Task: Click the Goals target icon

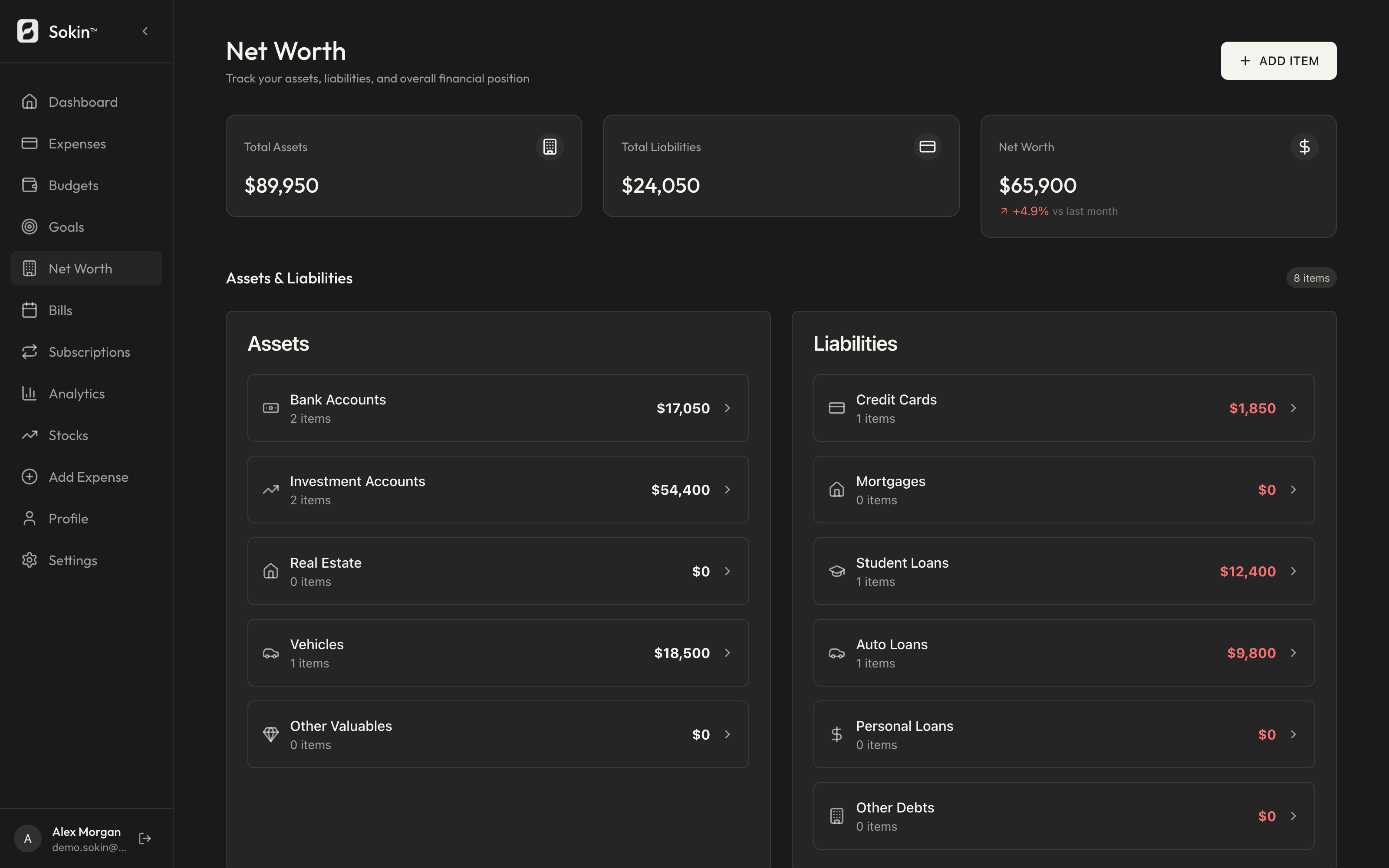Action: [29, 227]
